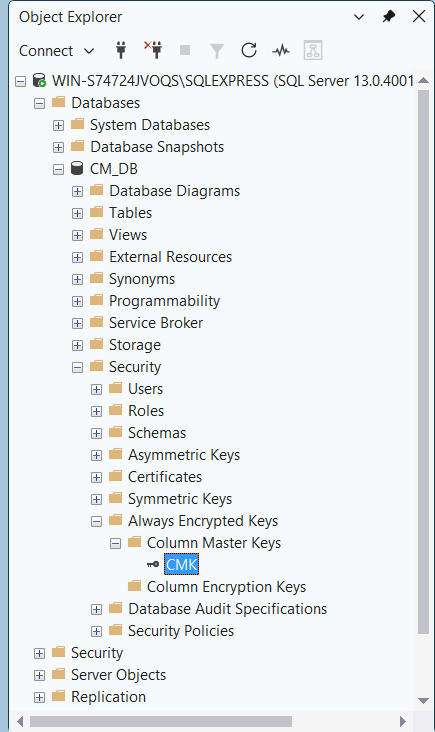Viewport: 435px width, 732px height.
Task: Click the key icon beside CMK
Action: (153, 564)
